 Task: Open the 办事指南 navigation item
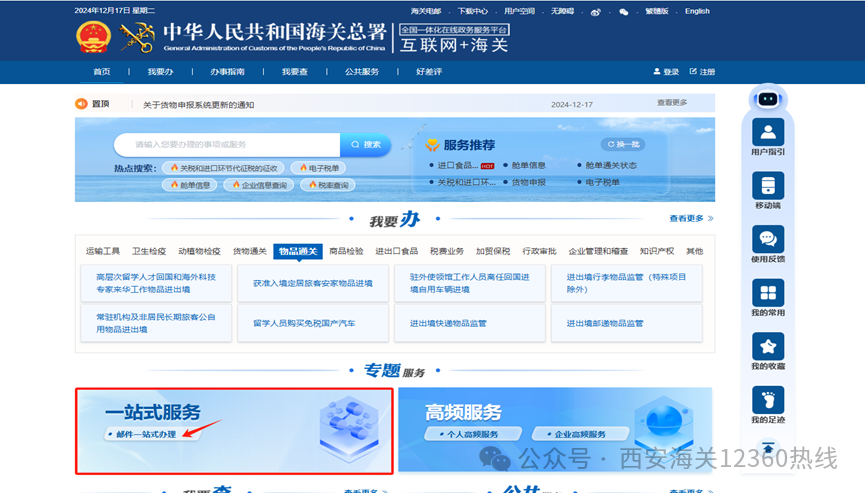[x=227, y=72]
